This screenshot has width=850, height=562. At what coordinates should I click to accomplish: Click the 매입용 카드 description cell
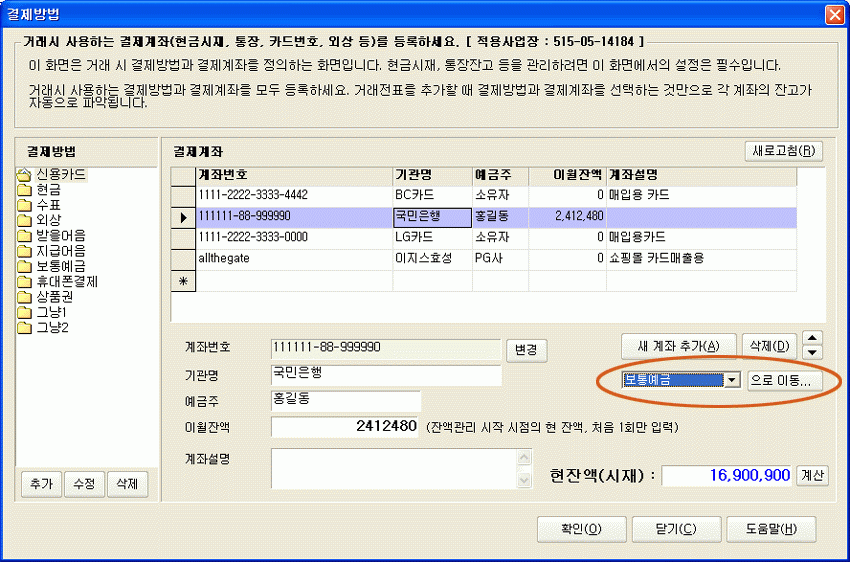[701, 196]
